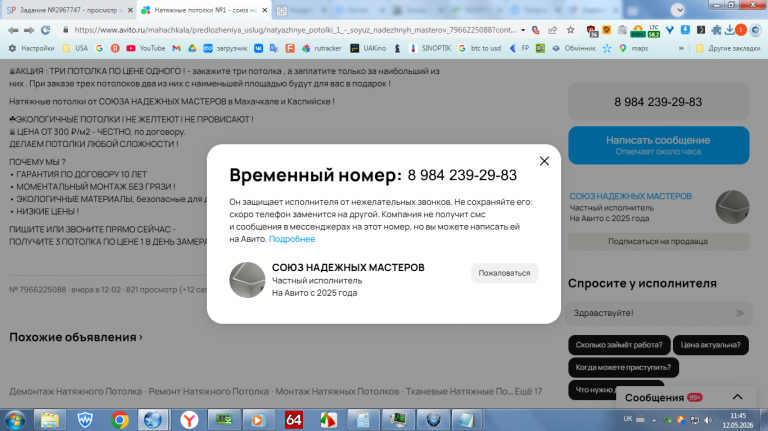Go forward with browser forward arrow

pyautogui.click(x=29, y=30)
